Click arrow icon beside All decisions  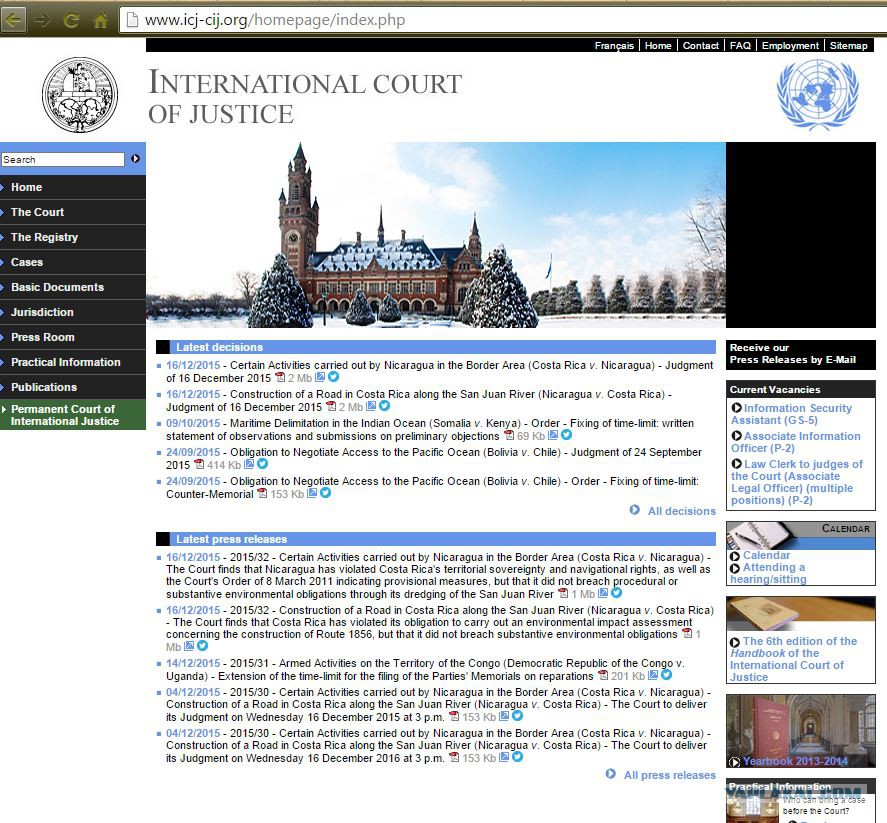click(x=635, y=510)
